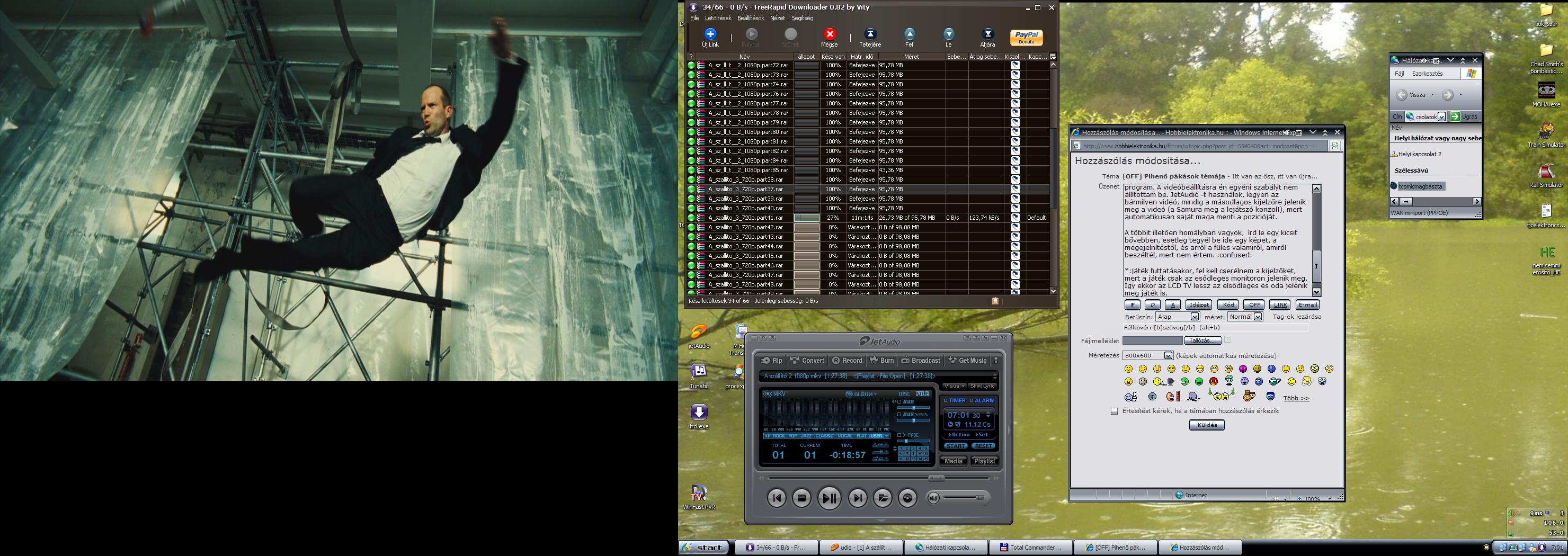Click the green Ugrás go arrow
This screenshot has height=556, width=1568.
1455,116
